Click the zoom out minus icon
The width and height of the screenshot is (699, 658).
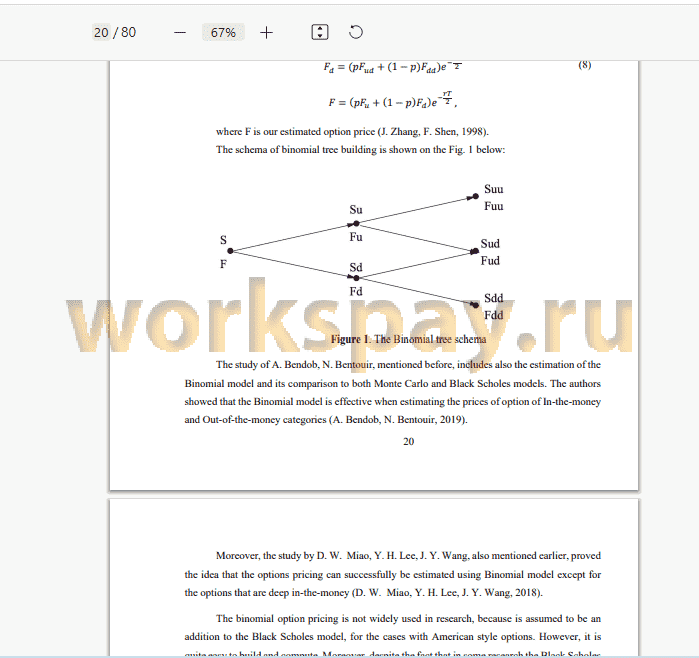click(180, 33)
